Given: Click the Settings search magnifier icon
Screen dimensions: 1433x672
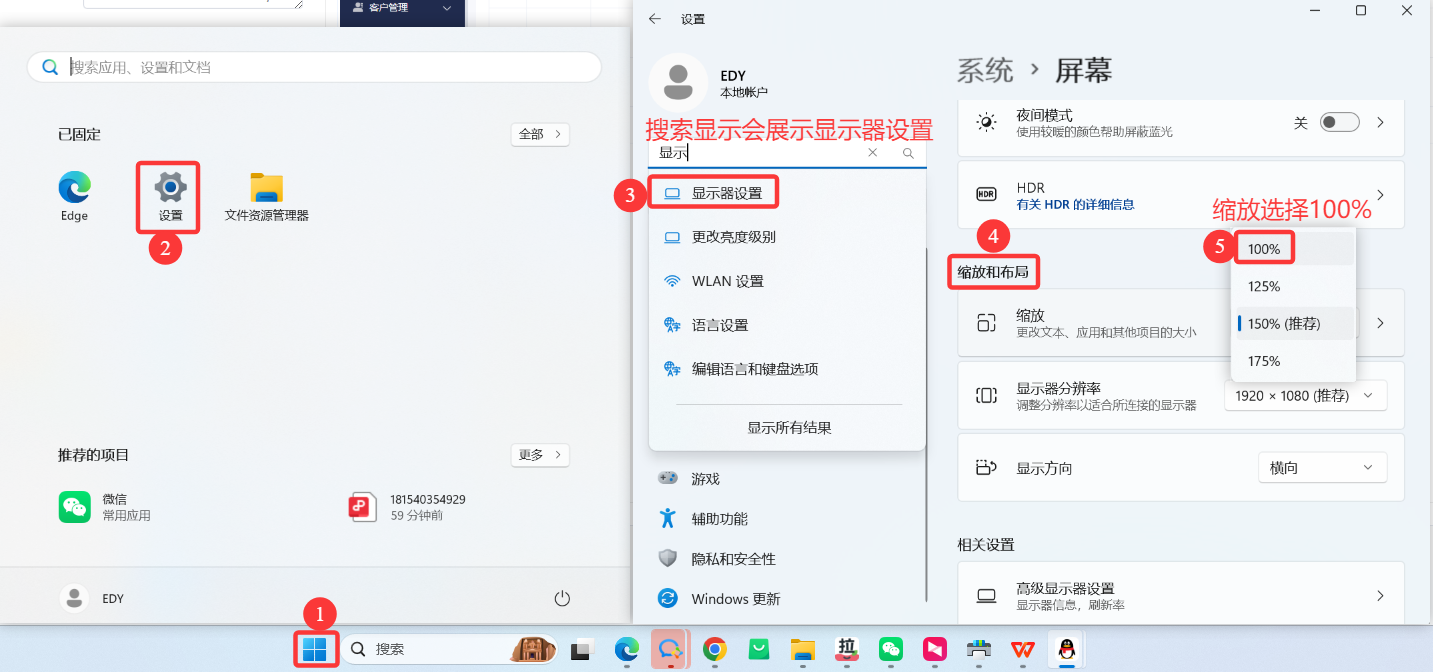Looking at the screenshot, I should [908, 153].
